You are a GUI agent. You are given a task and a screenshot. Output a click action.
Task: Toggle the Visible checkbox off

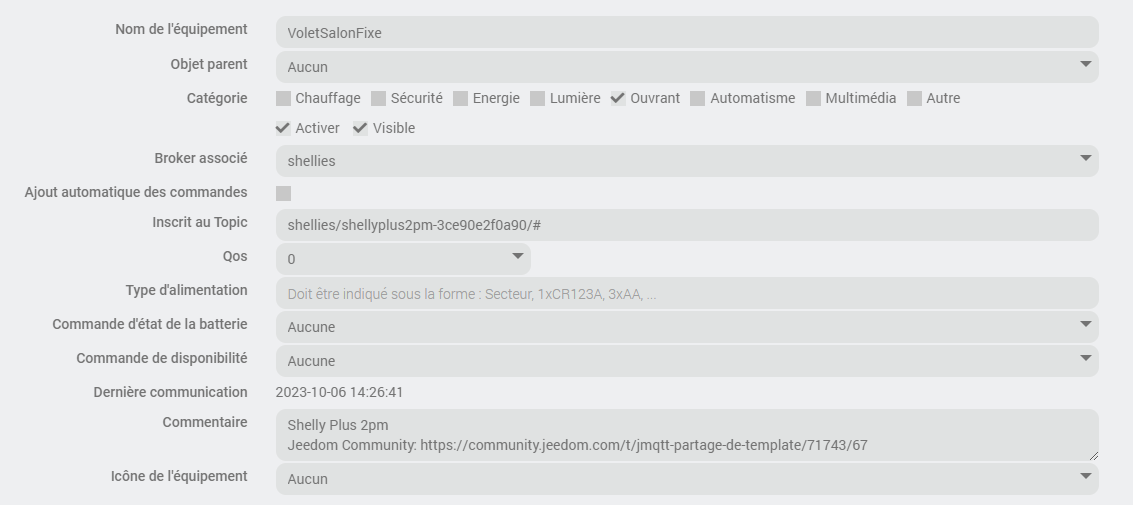(x=361, y=128)
